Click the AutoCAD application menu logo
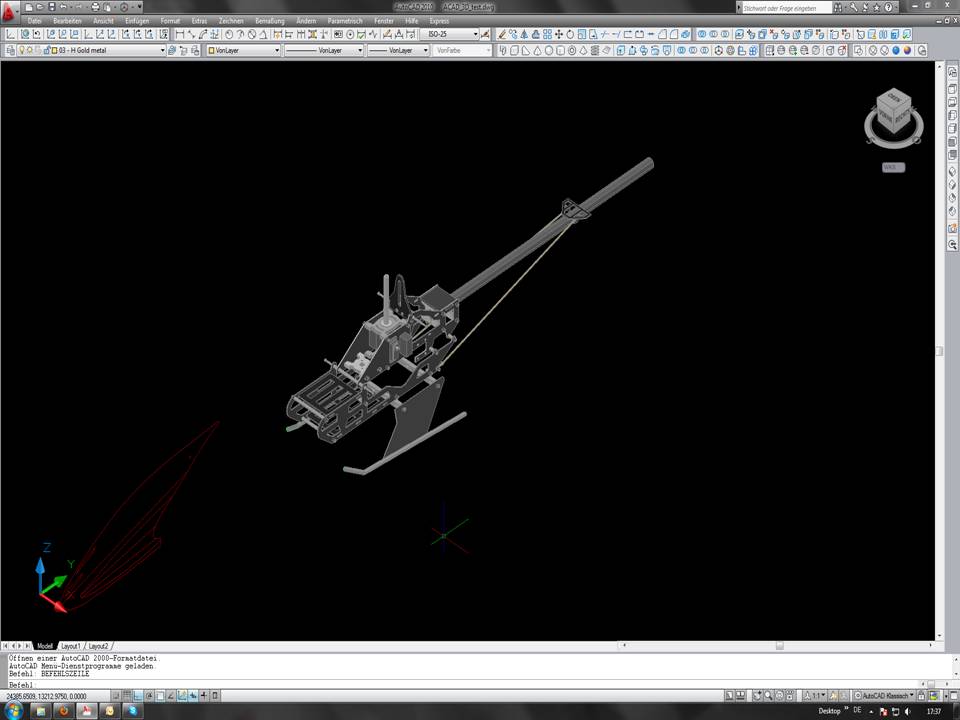Viewport: 960px width, 720px height. [10, 10]
